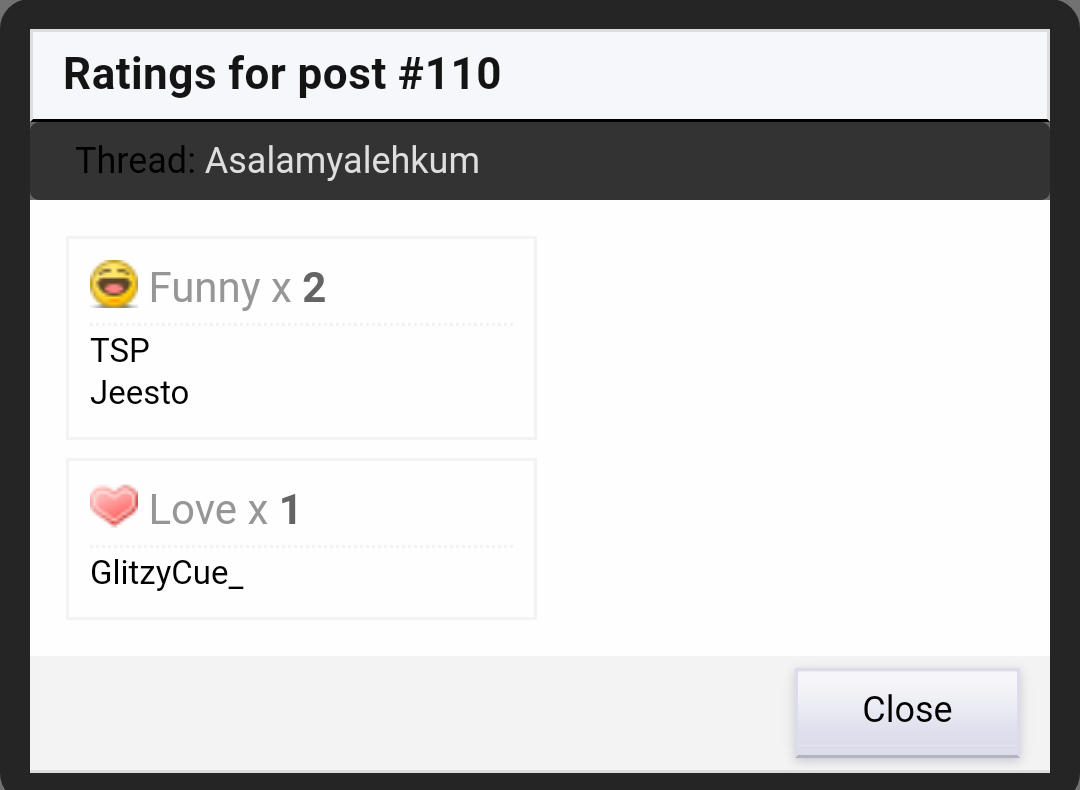Open TSP's user profile
Image resolution: width=1080 pixels, height=790 pixels.
120,351
